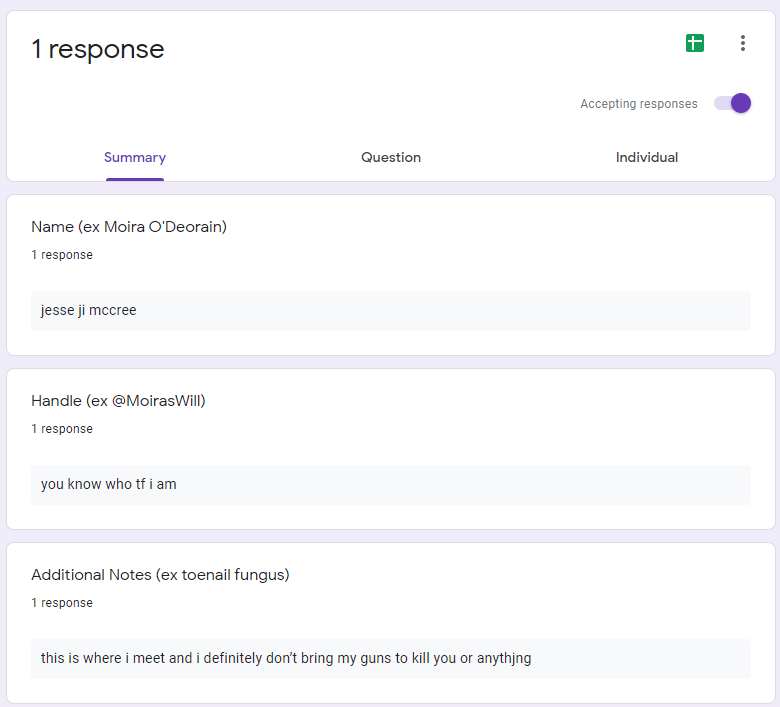Switch to the Individual tab
The image size is (780, 707).
pyautogui.click(x=647, y=157)
